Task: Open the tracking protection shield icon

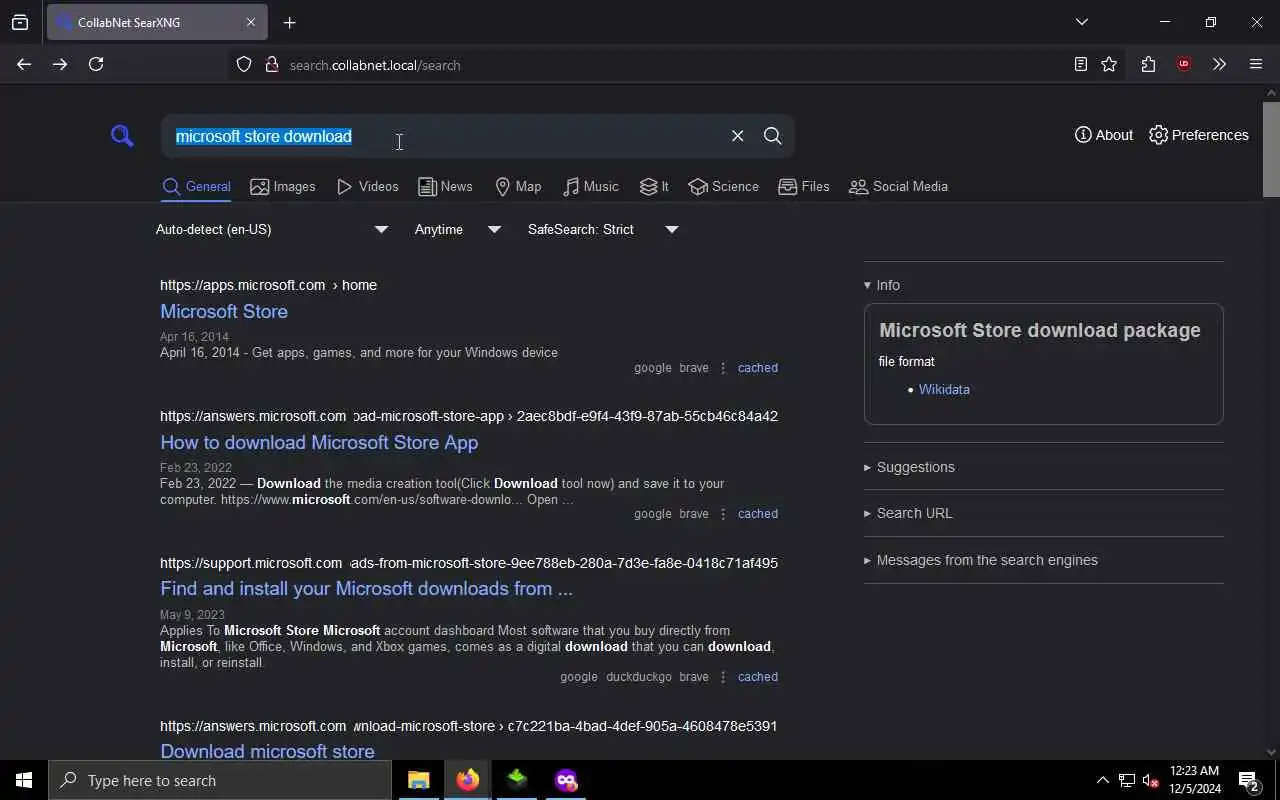Action: 244,65
